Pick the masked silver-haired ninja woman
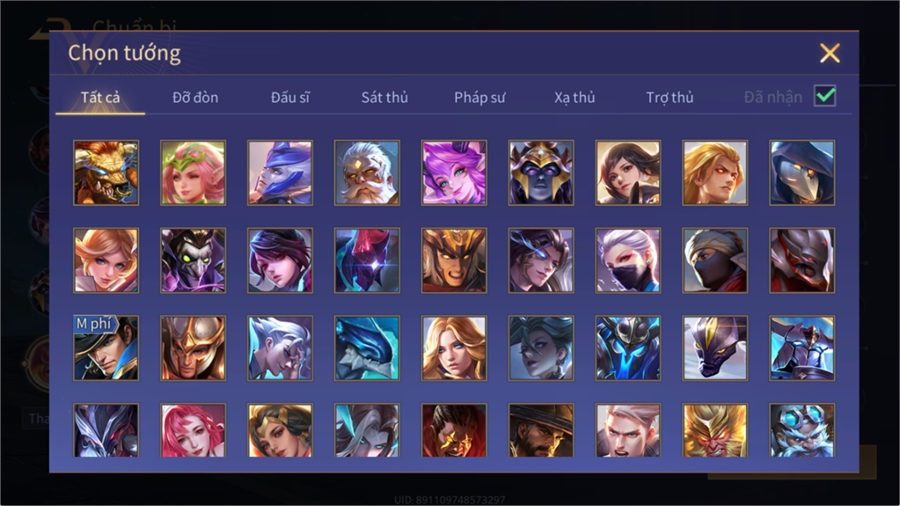 tap(628, 260)
